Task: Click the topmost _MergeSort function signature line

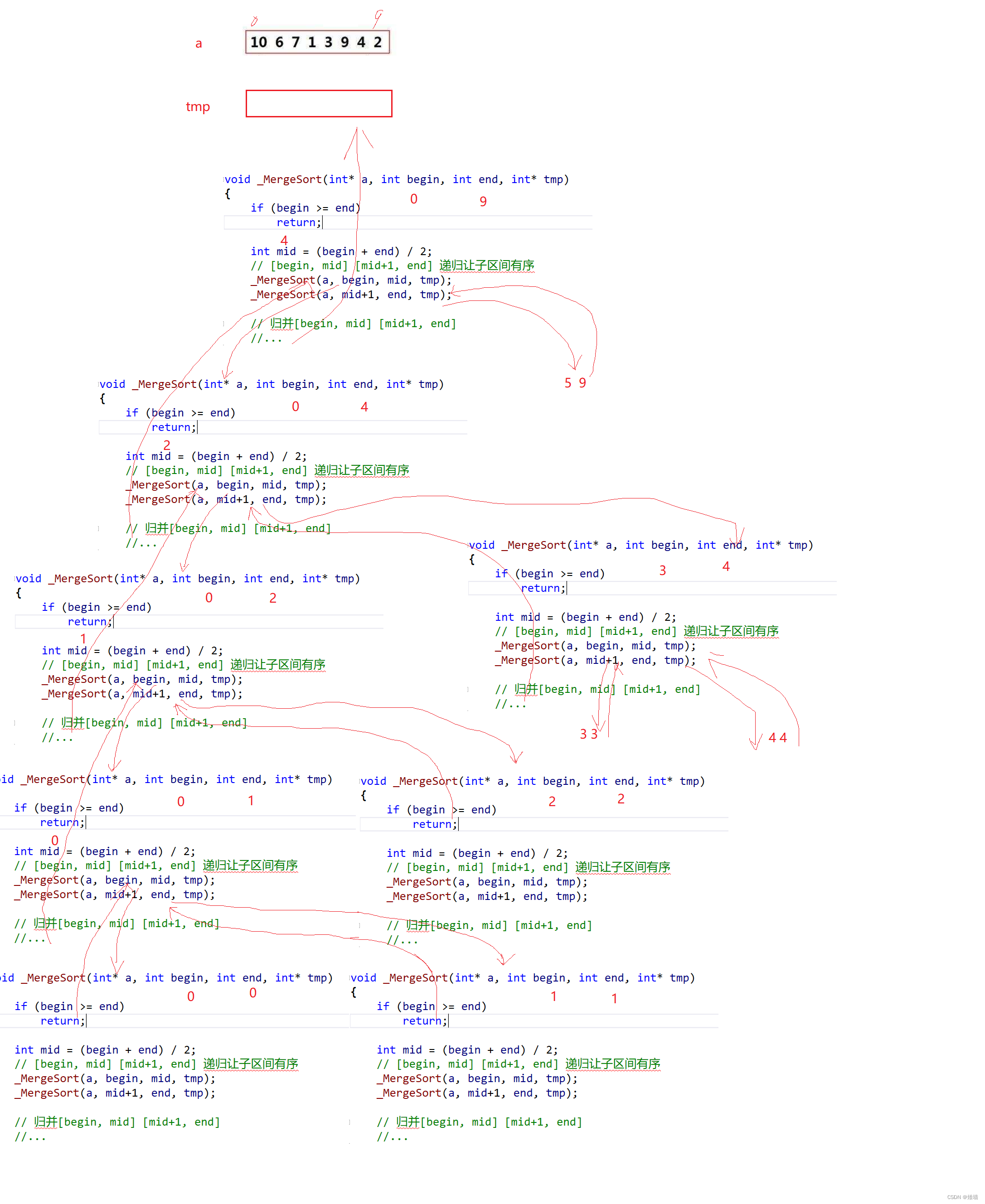Action: (x=397, y=179)
